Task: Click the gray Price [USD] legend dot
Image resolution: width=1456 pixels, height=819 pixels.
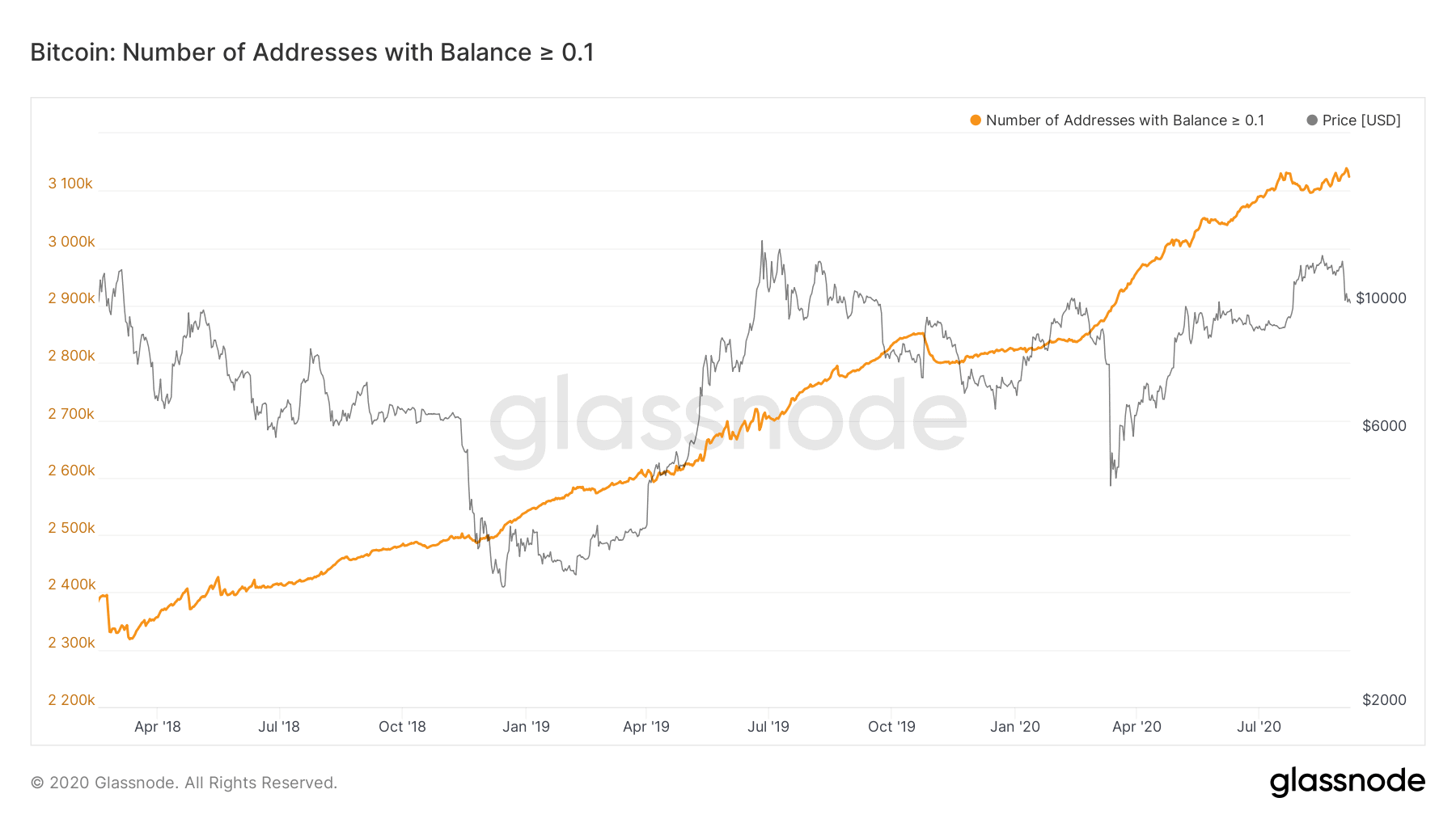Action: (x=1312, y=120)
